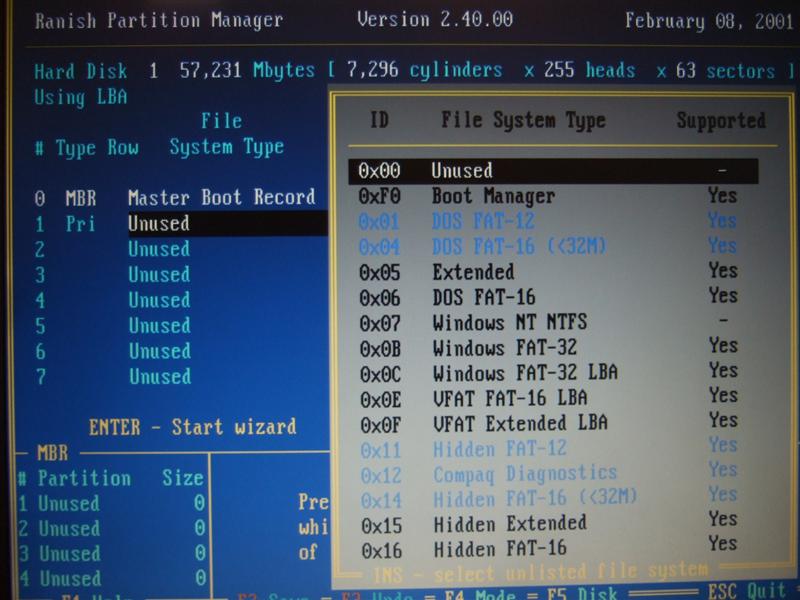This screenshot has width=800, height=600.
Task: Choose the 0x06 DOS FAT-16 entry
Action: coord(548,297)
